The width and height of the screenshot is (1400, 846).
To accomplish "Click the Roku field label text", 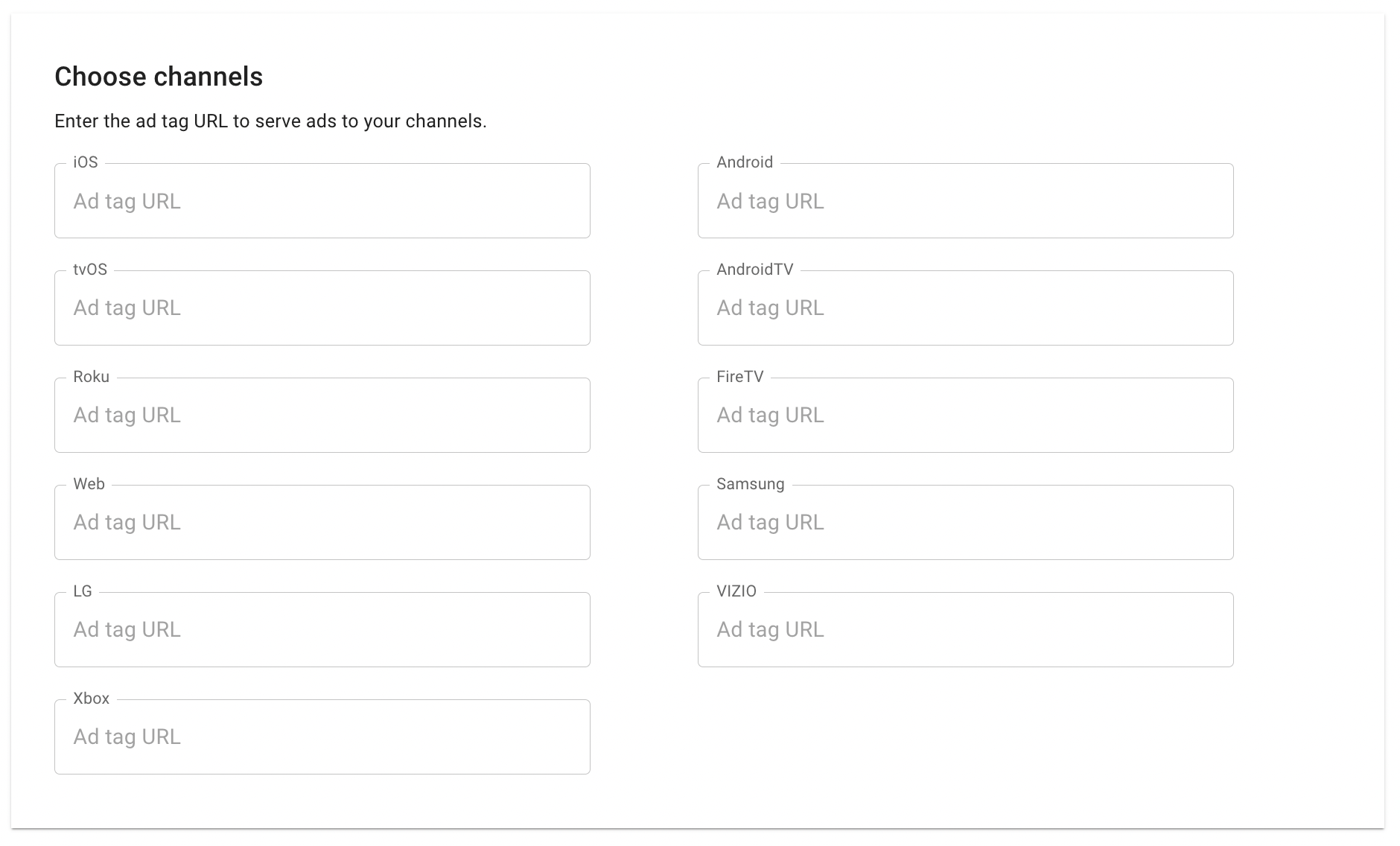I will (92, 377).
